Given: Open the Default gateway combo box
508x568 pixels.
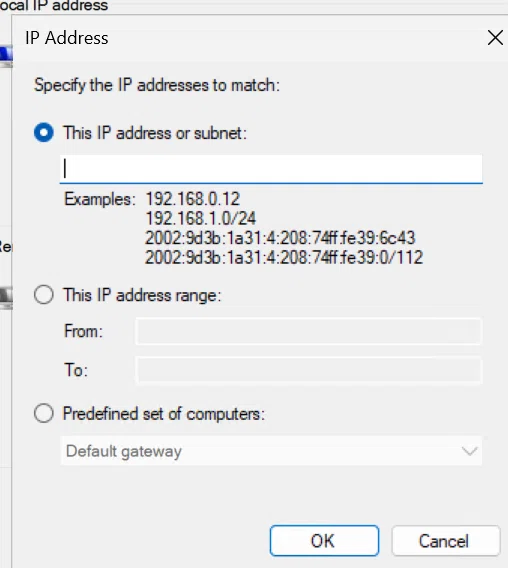Looking at the screenshot, I should tap(271, 451).
